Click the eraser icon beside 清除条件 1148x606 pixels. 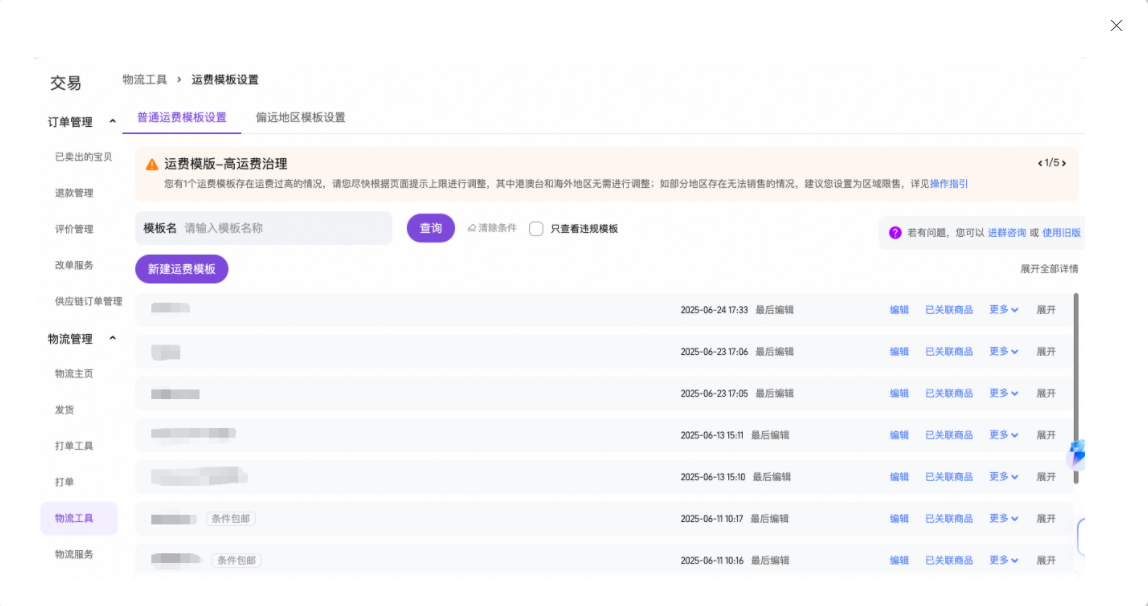[x=472, y=228]
